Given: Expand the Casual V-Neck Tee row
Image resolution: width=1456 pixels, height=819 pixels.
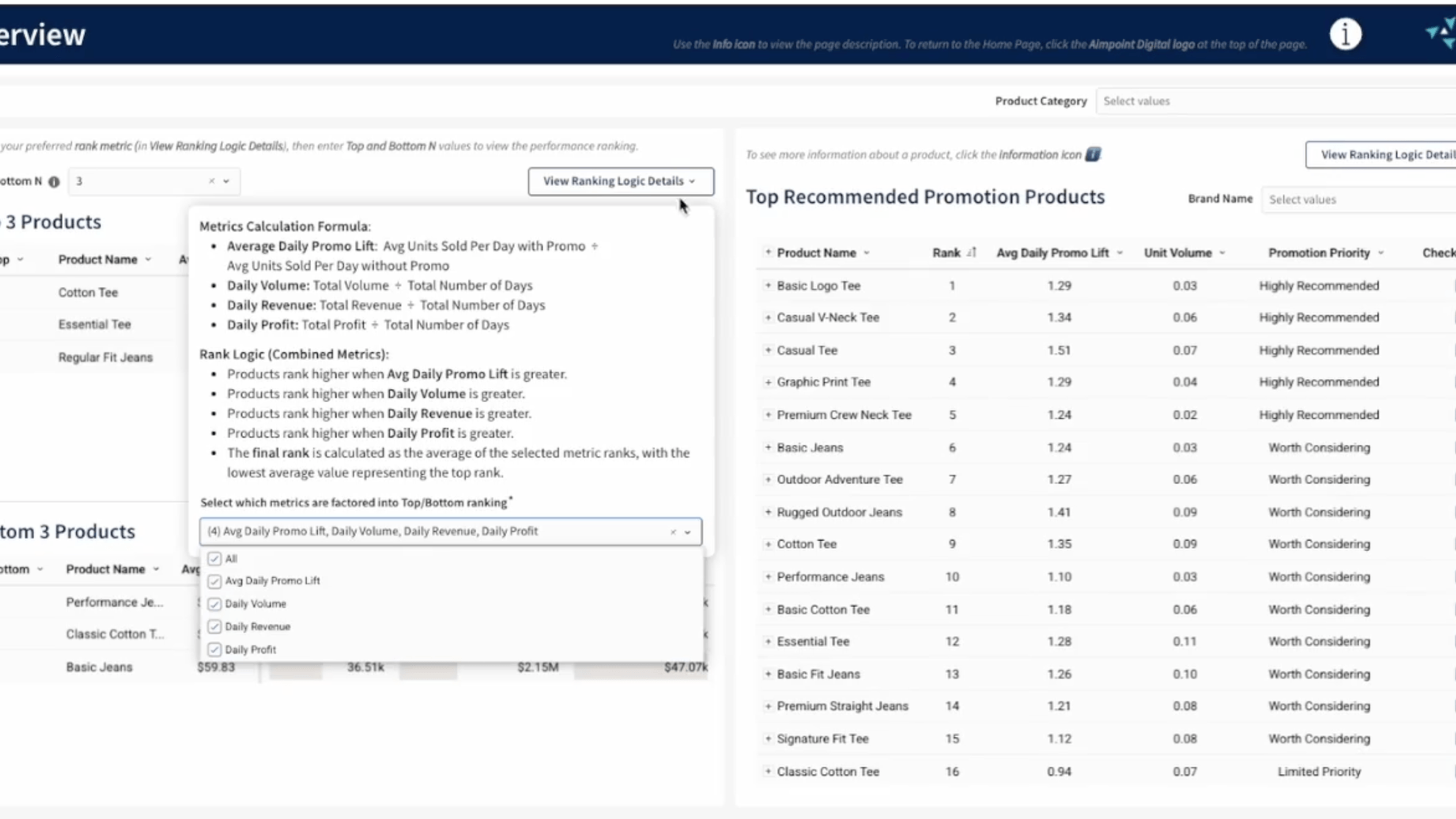Looking at the screenshot, I should [x=767, y=318].
